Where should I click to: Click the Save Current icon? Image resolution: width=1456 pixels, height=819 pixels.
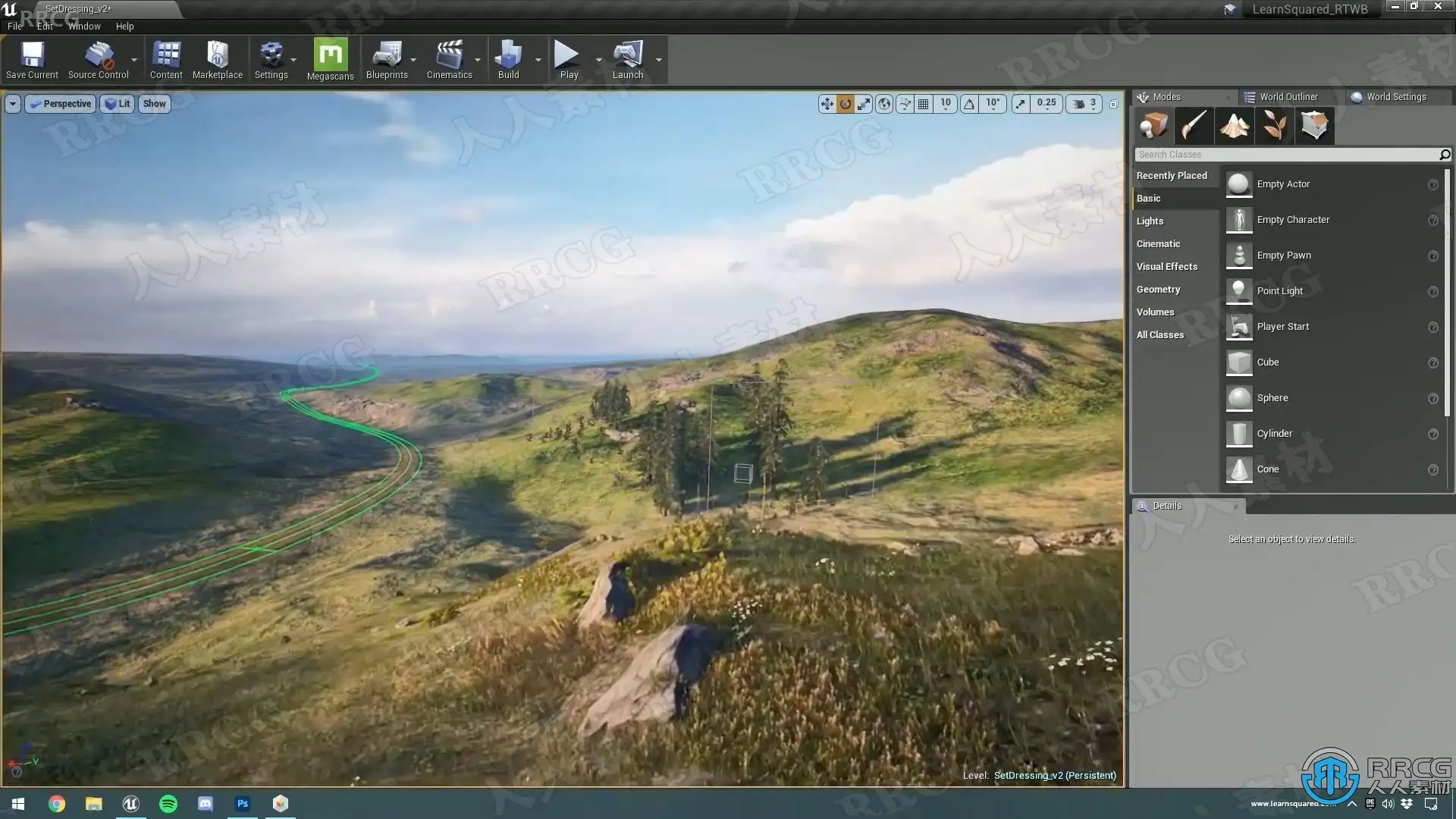tap(32, 59)
